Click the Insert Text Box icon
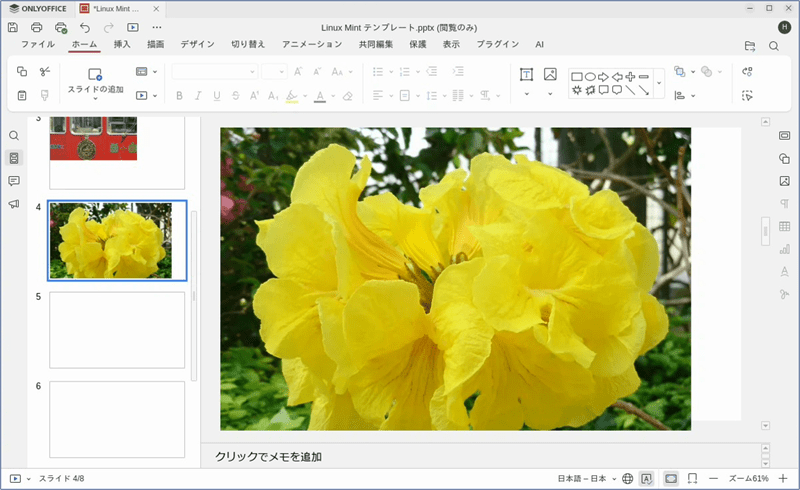 point(526,74)
